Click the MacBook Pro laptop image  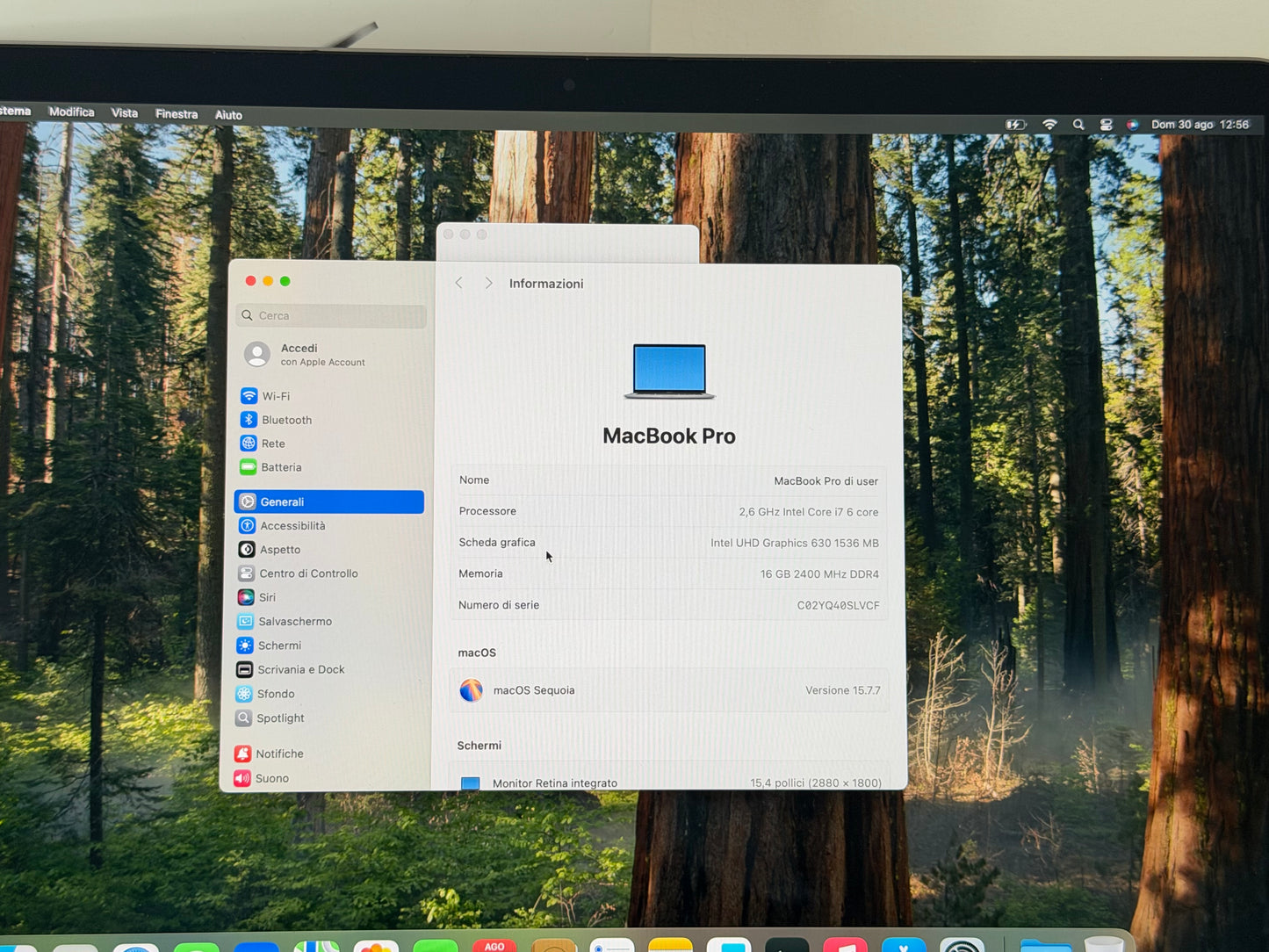669,371
